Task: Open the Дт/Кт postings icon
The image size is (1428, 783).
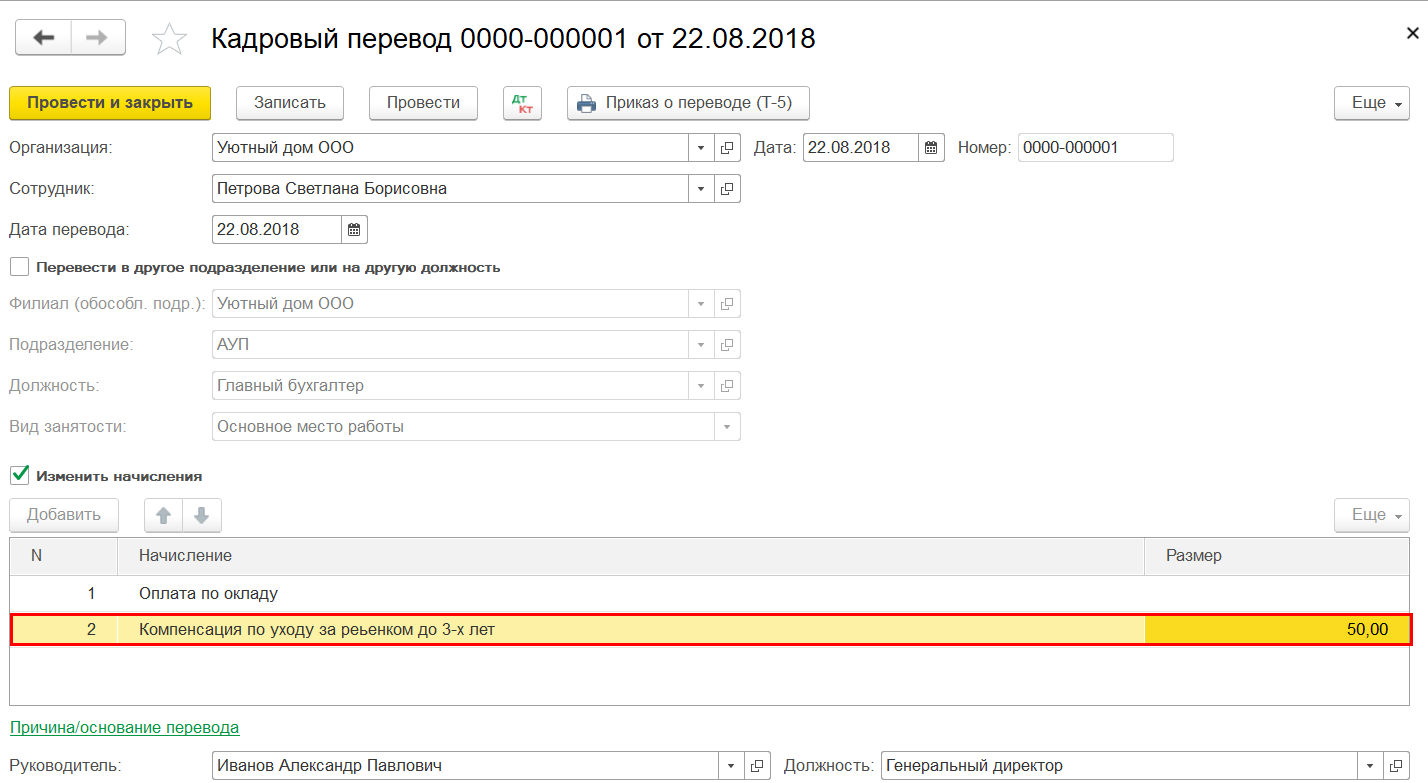Action: [522, 103]
